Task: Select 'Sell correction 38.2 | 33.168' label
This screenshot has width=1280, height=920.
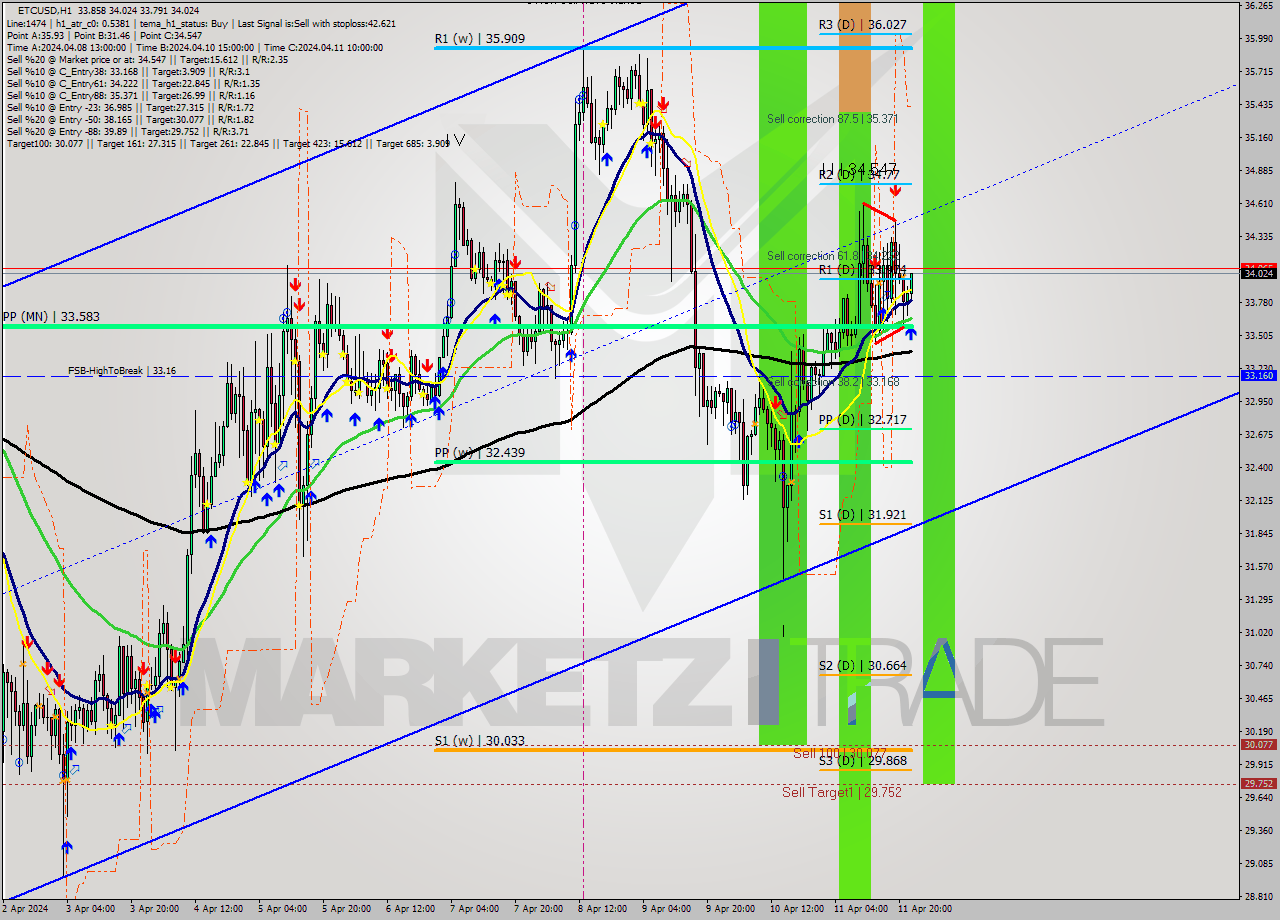Action: pos(832,382)
